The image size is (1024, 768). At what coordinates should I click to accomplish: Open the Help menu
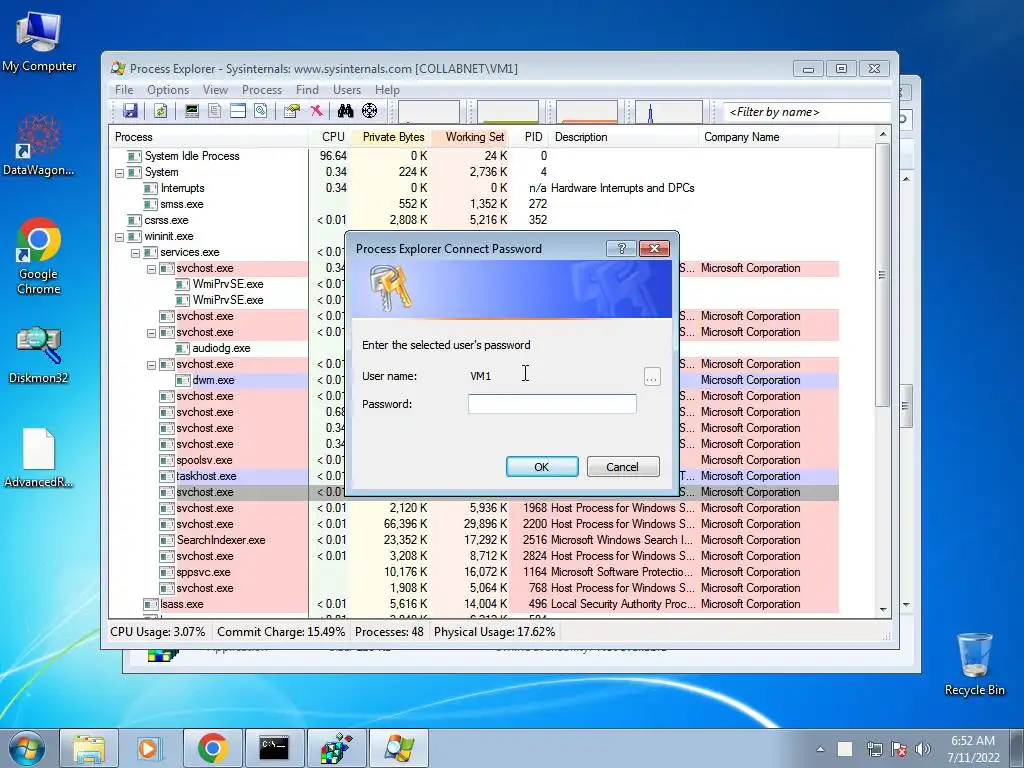coord(387,89)
